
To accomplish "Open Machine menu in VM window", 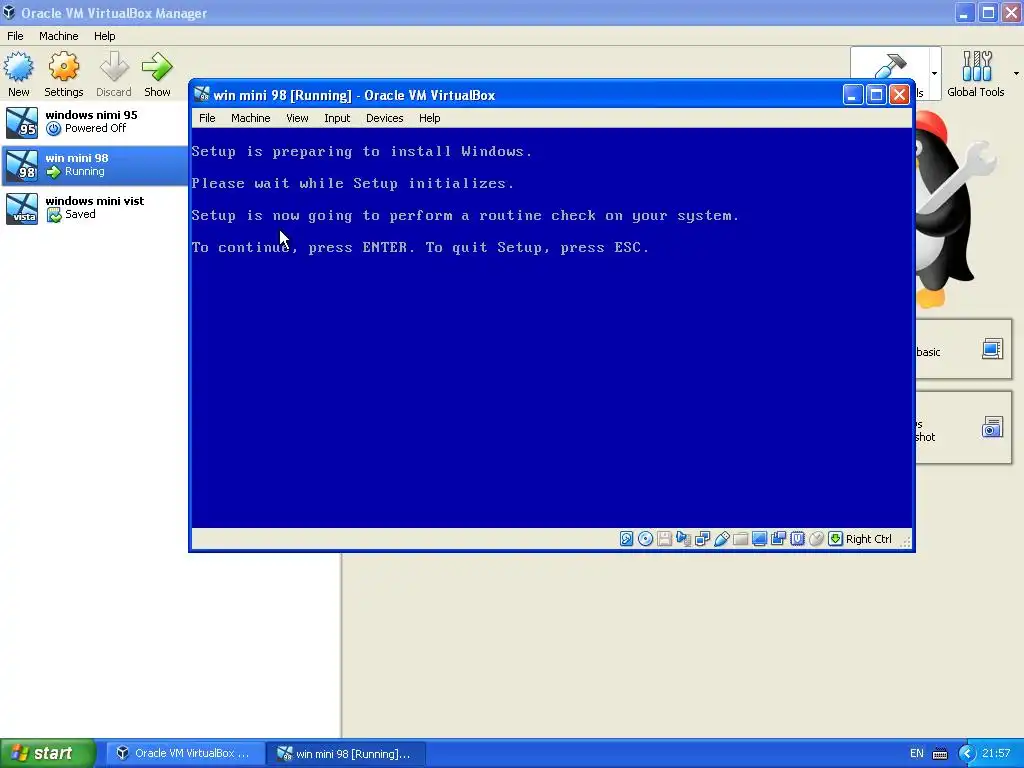I will click(251, 118).
